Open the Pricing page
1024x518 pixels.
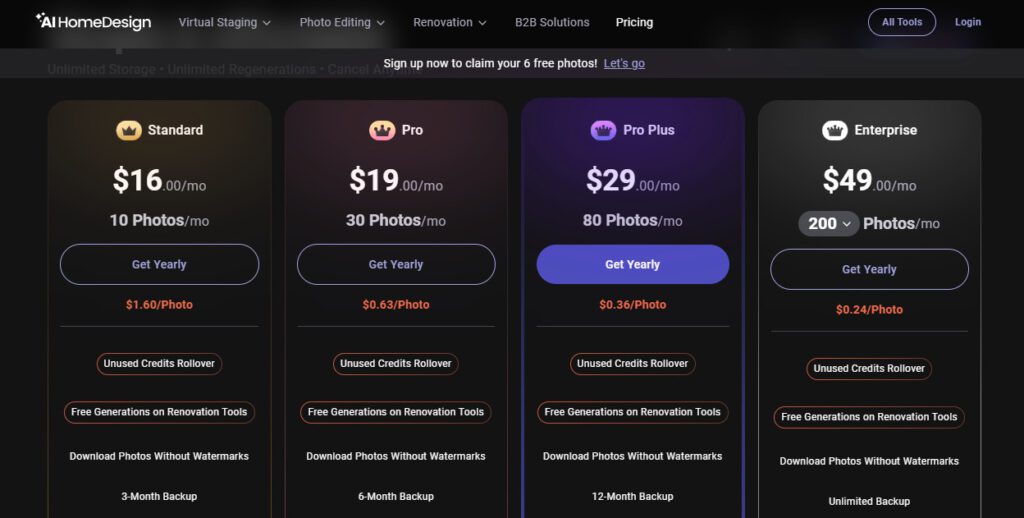tap(634, 22)
